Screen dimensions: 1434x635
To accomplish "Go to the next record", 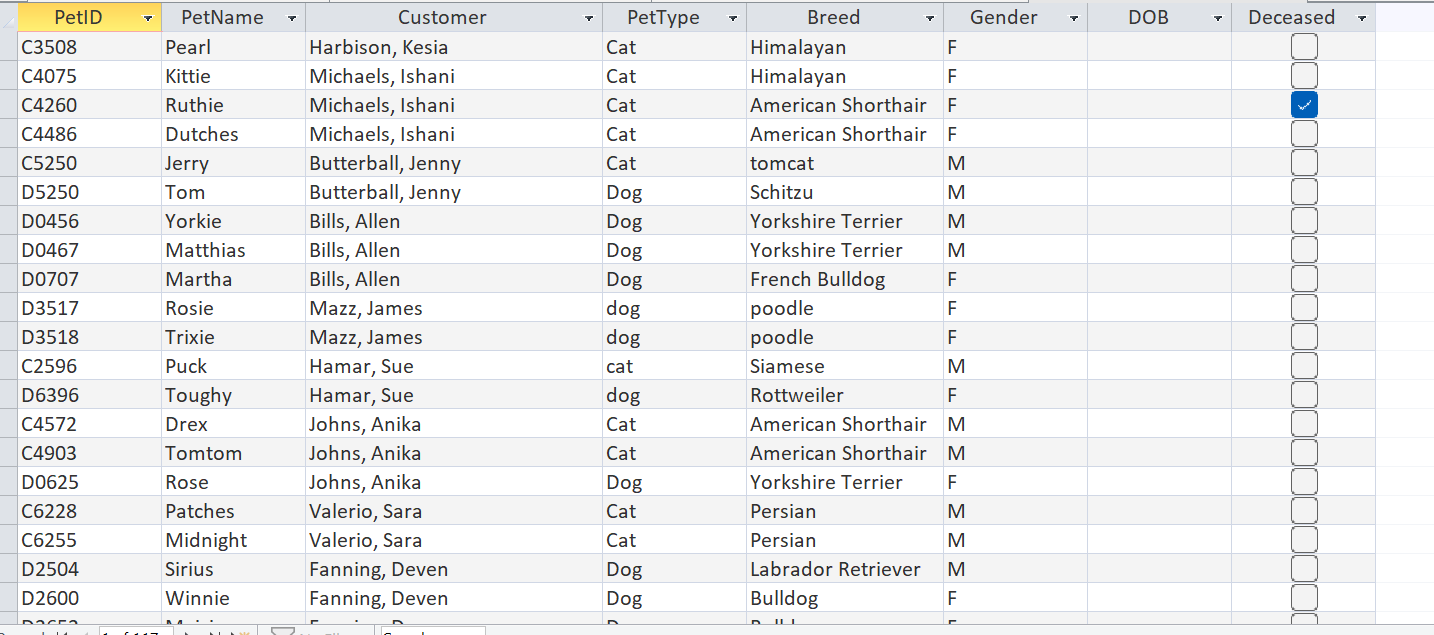I will [185, 631].
